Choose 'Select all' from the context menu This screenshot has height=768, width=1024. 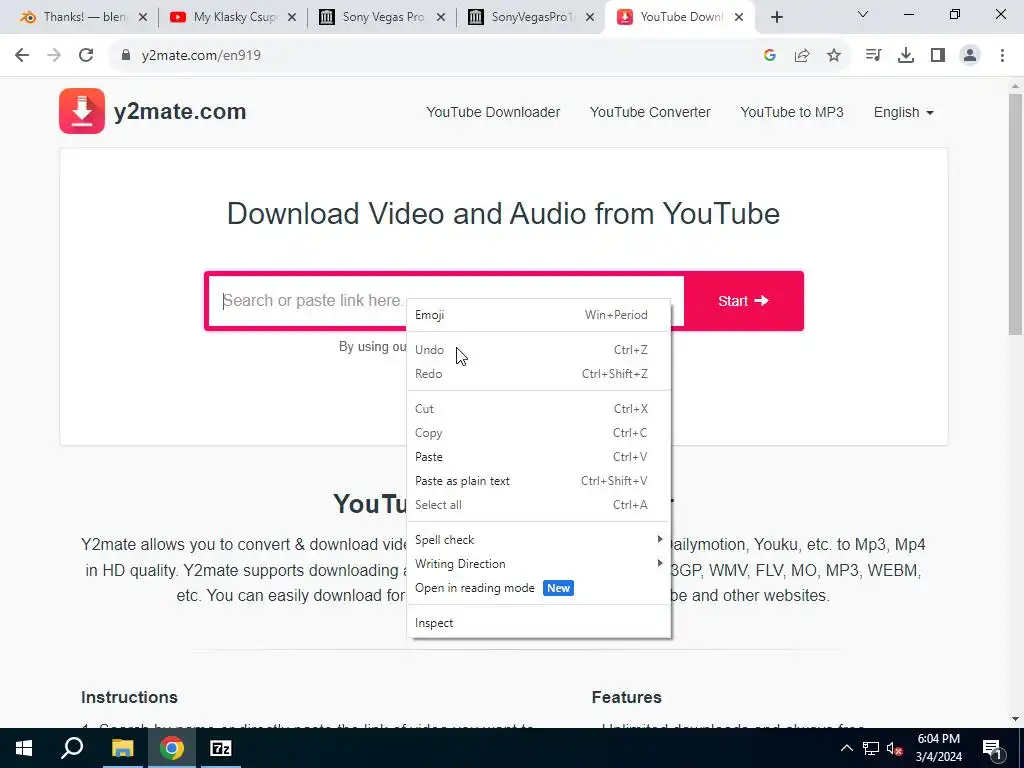[x=539, y=505]
